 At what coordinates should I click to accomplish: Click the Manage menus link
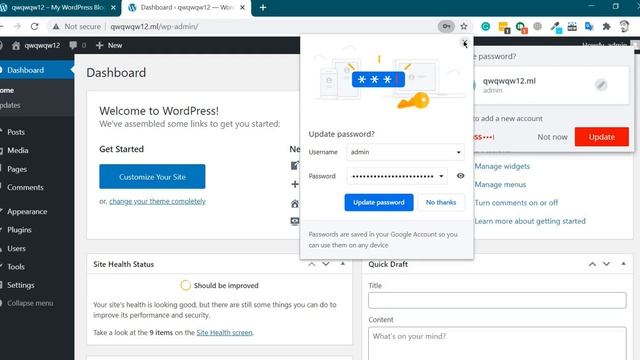(500, 184)
